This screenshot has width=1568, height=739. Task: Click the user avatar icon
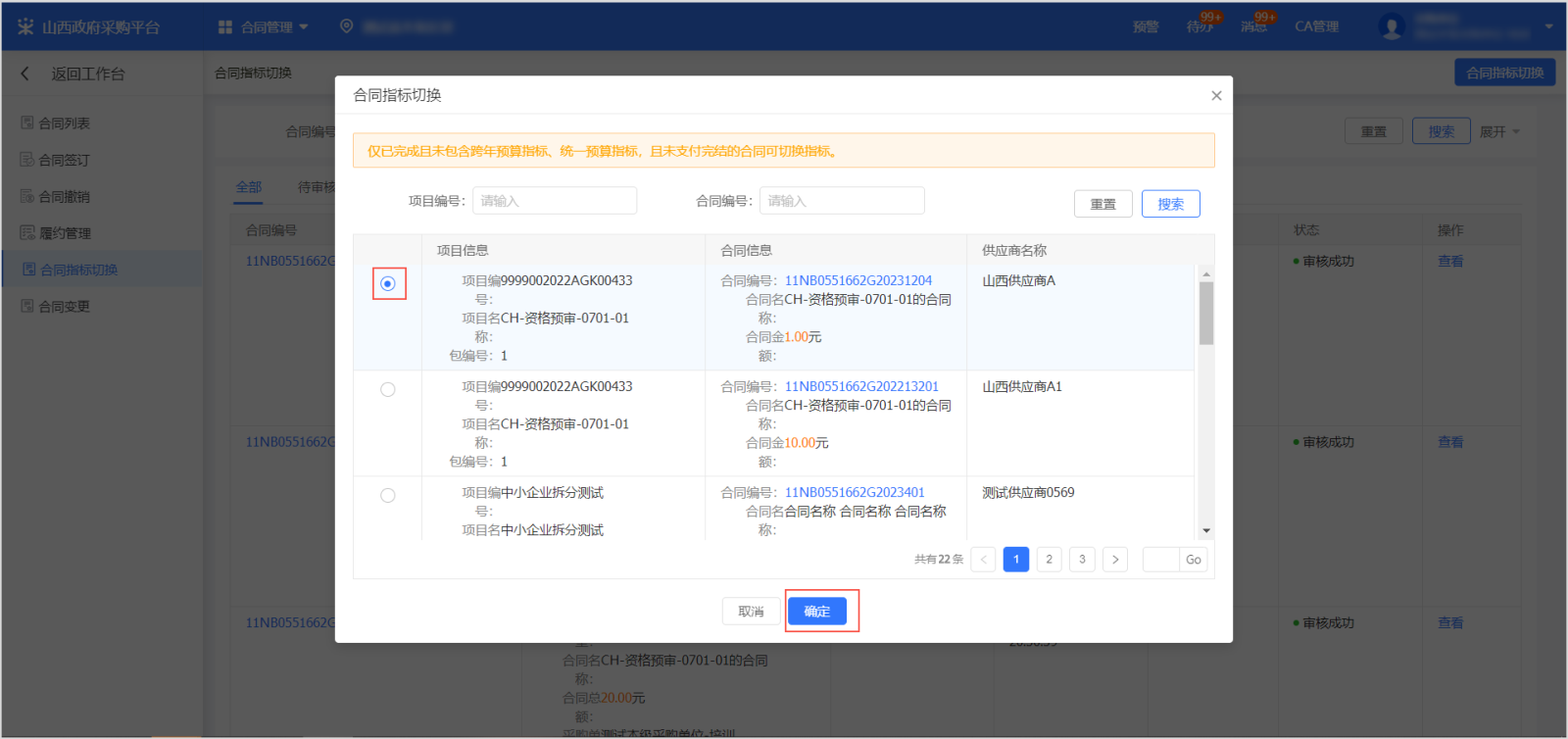(x=1391, y=26)
